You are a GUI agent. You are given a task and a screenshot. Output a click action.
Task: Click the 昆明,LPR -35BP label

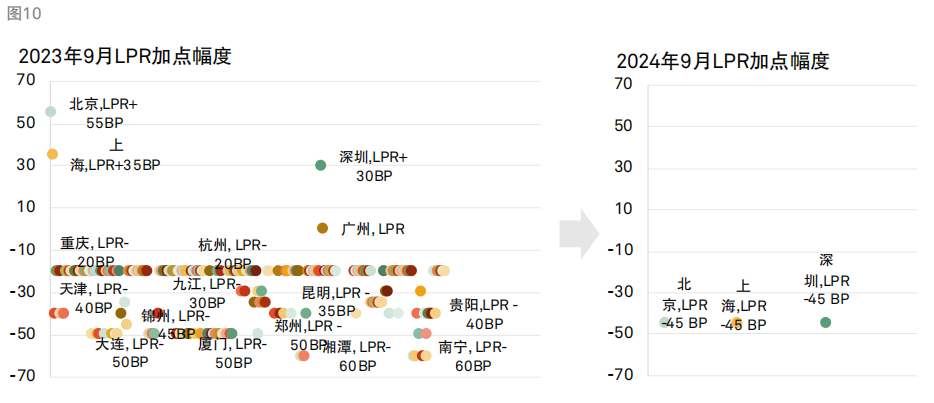click(336, 302)
